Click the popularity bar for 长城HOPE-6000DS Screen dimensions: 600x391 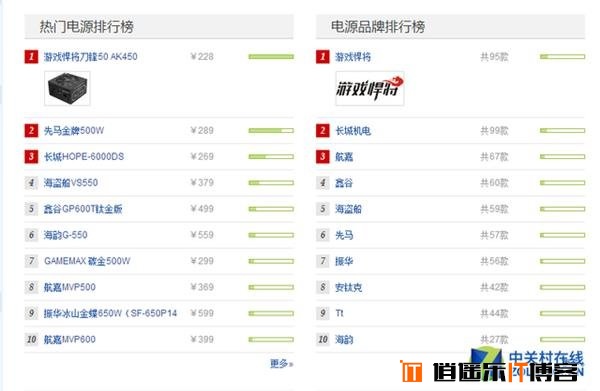point(271,156)
